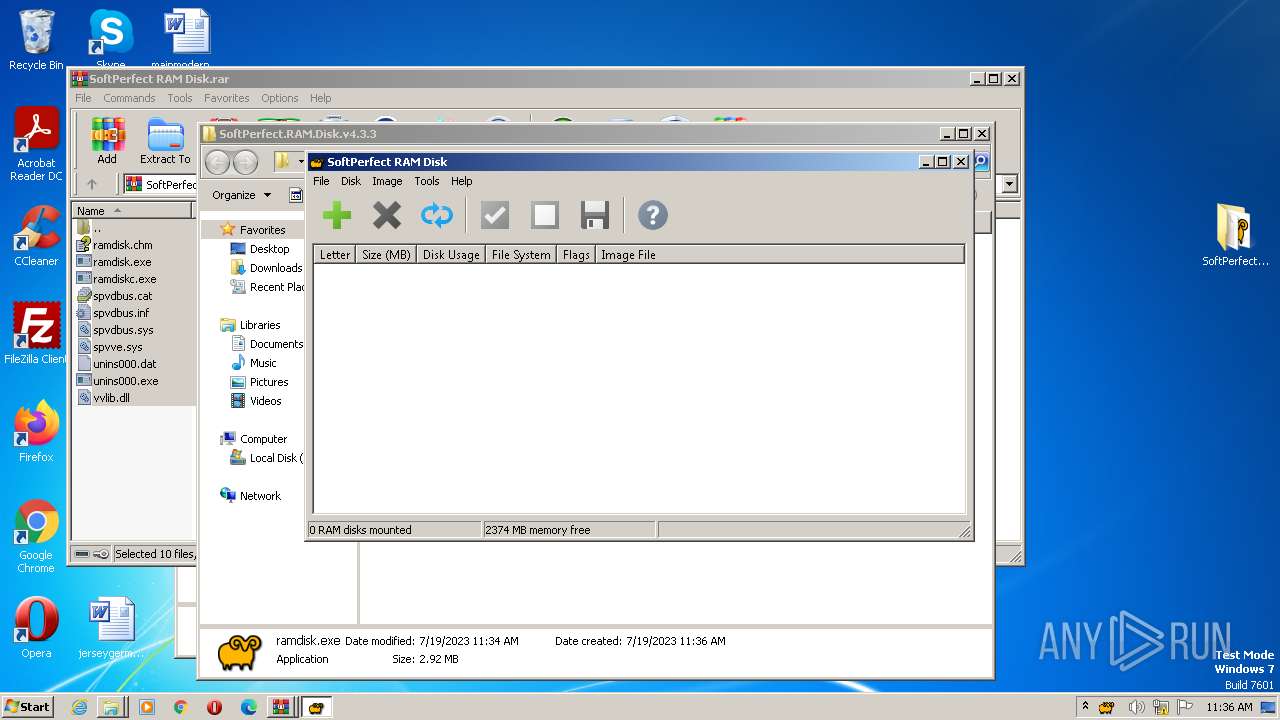Select Google Chrome desktop icon
The height and width of the screenshot is (720, 1280).
[x=36, y=537]
